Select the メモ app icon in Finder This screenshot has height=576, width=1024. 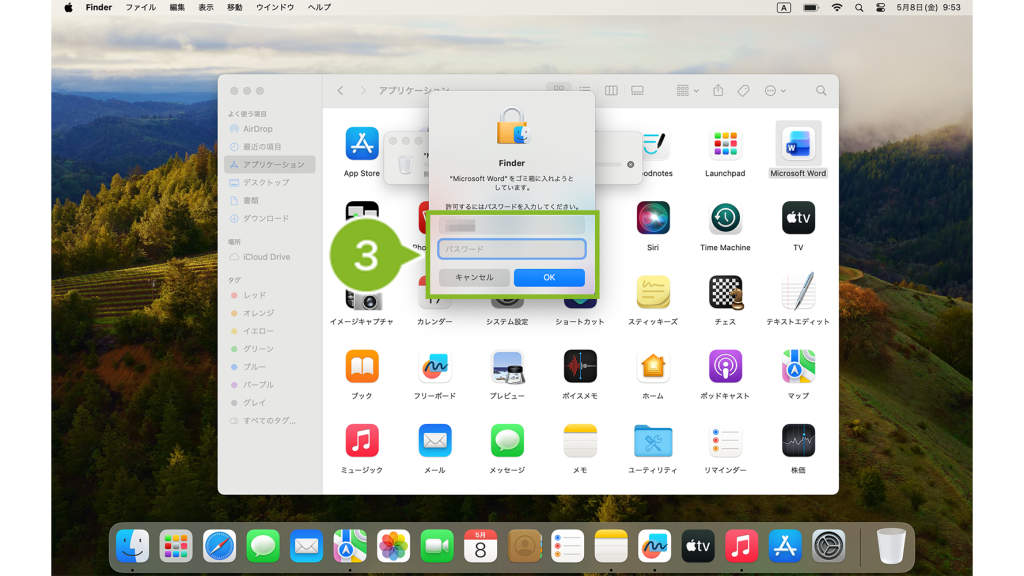[580, 440]
